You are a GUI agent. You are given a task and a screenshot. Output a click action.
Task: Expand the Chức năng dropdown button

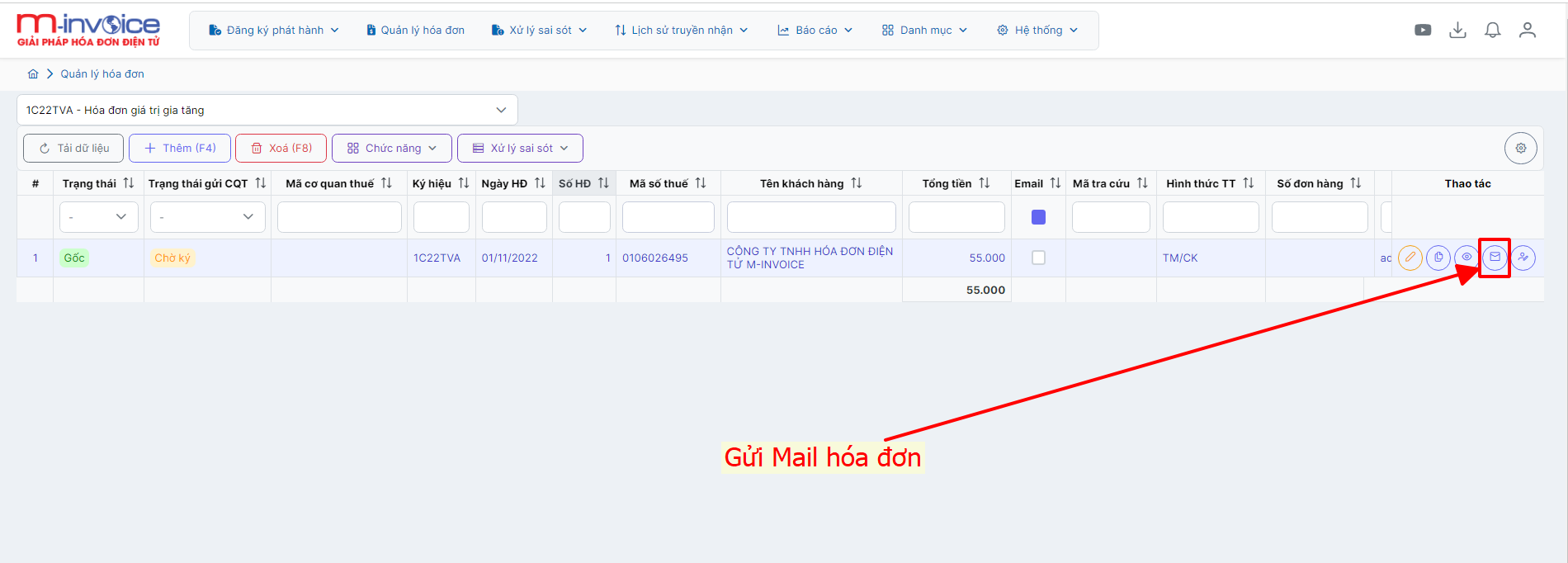392,148
